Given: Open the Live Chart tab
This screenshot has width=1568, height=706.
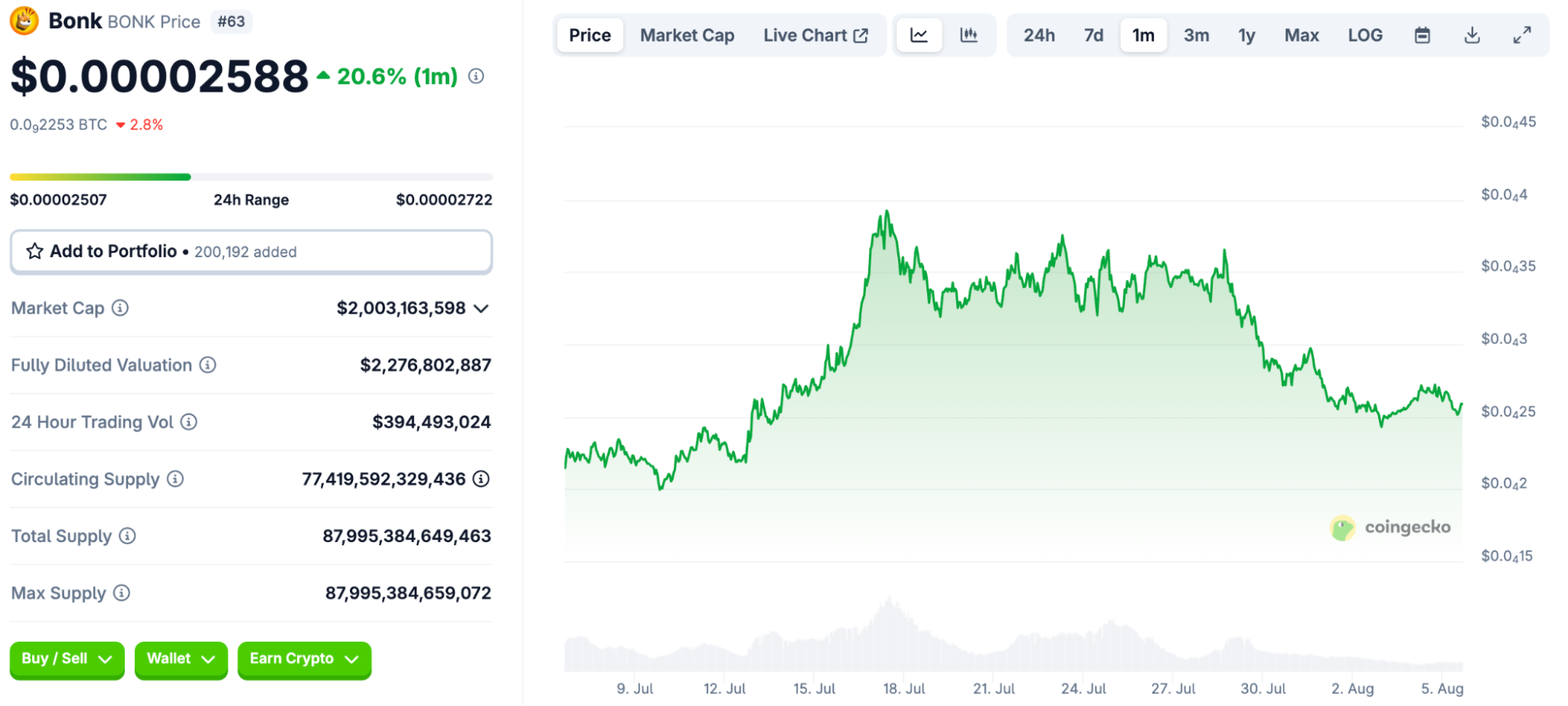Looking at the screenshot, I should pos(816,35).
